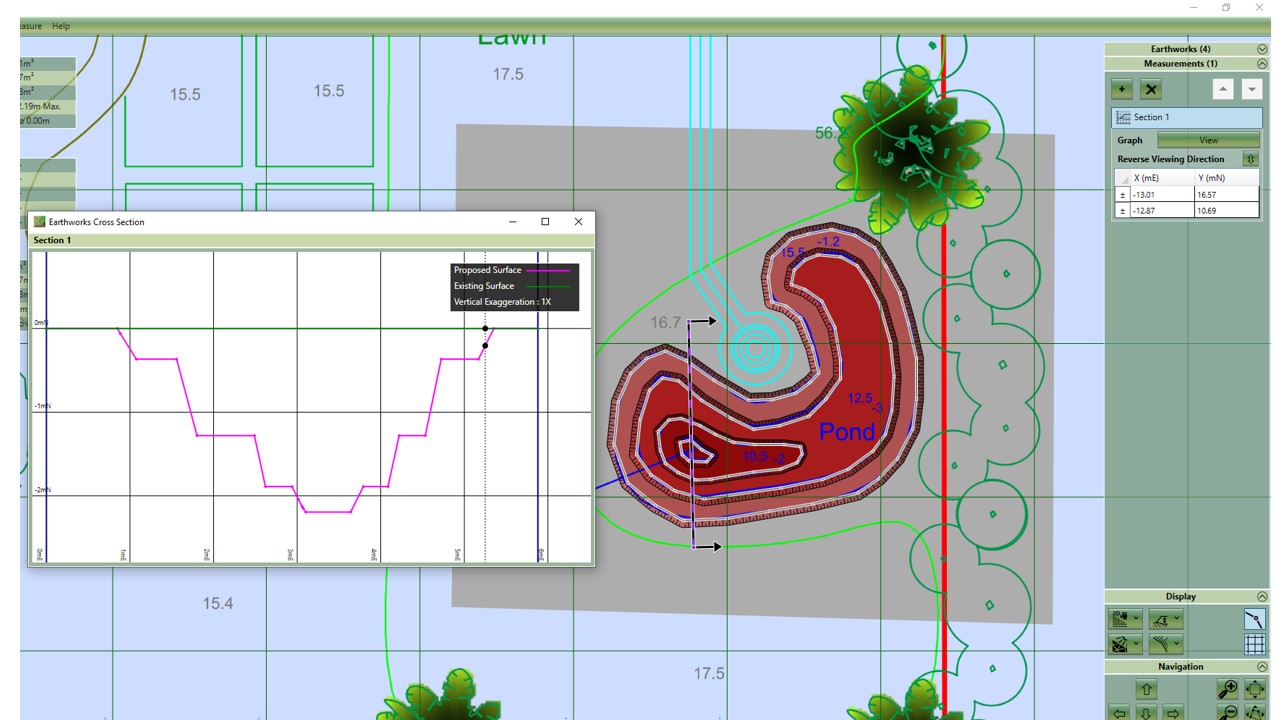Add a new measurement with plus button
This screenshot has width=1280, height=720.
pyautogui.click(x=1123, y=89)
